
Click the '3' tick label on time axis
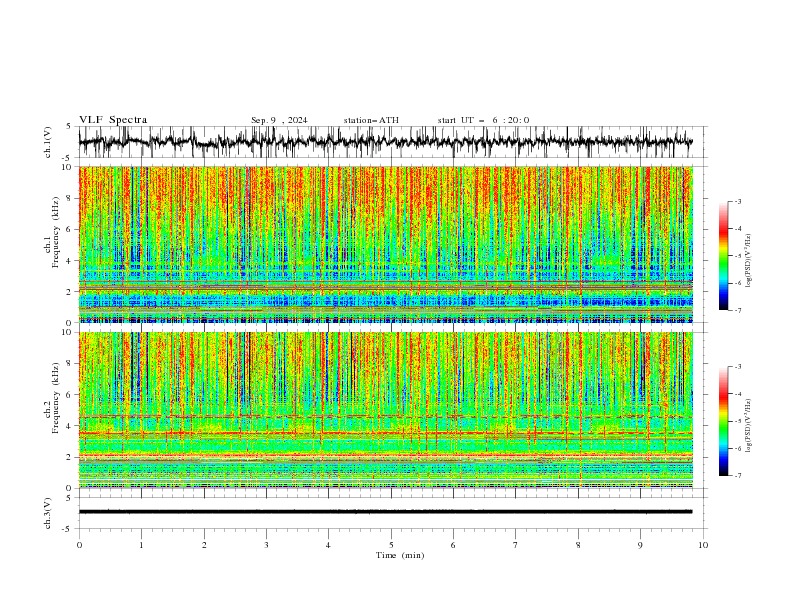(x=266, y=545)
